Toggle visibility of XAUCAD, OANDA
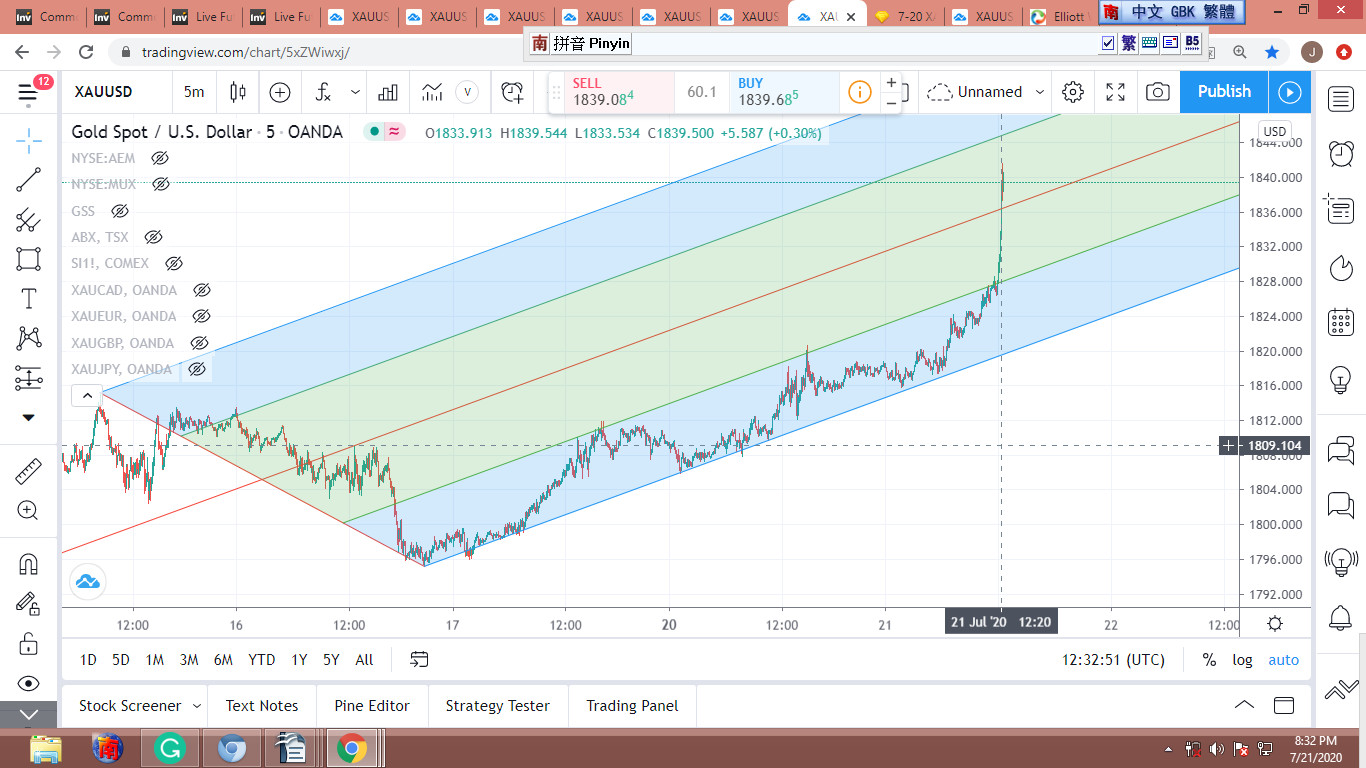 (x=201, y=290)
